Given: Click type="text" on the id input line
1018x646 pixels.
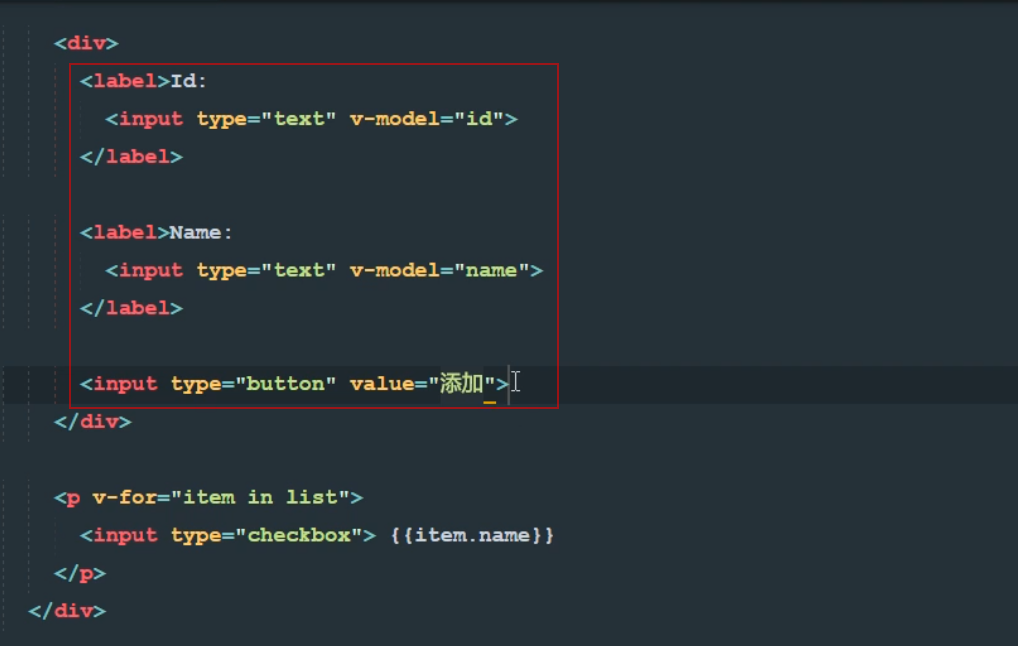Looking at the screenshot, I should (x=266, y=119).
